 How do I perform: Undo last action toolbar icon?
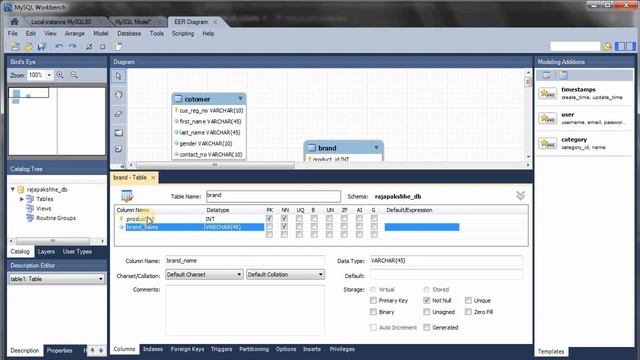click(x=59, y=47)
